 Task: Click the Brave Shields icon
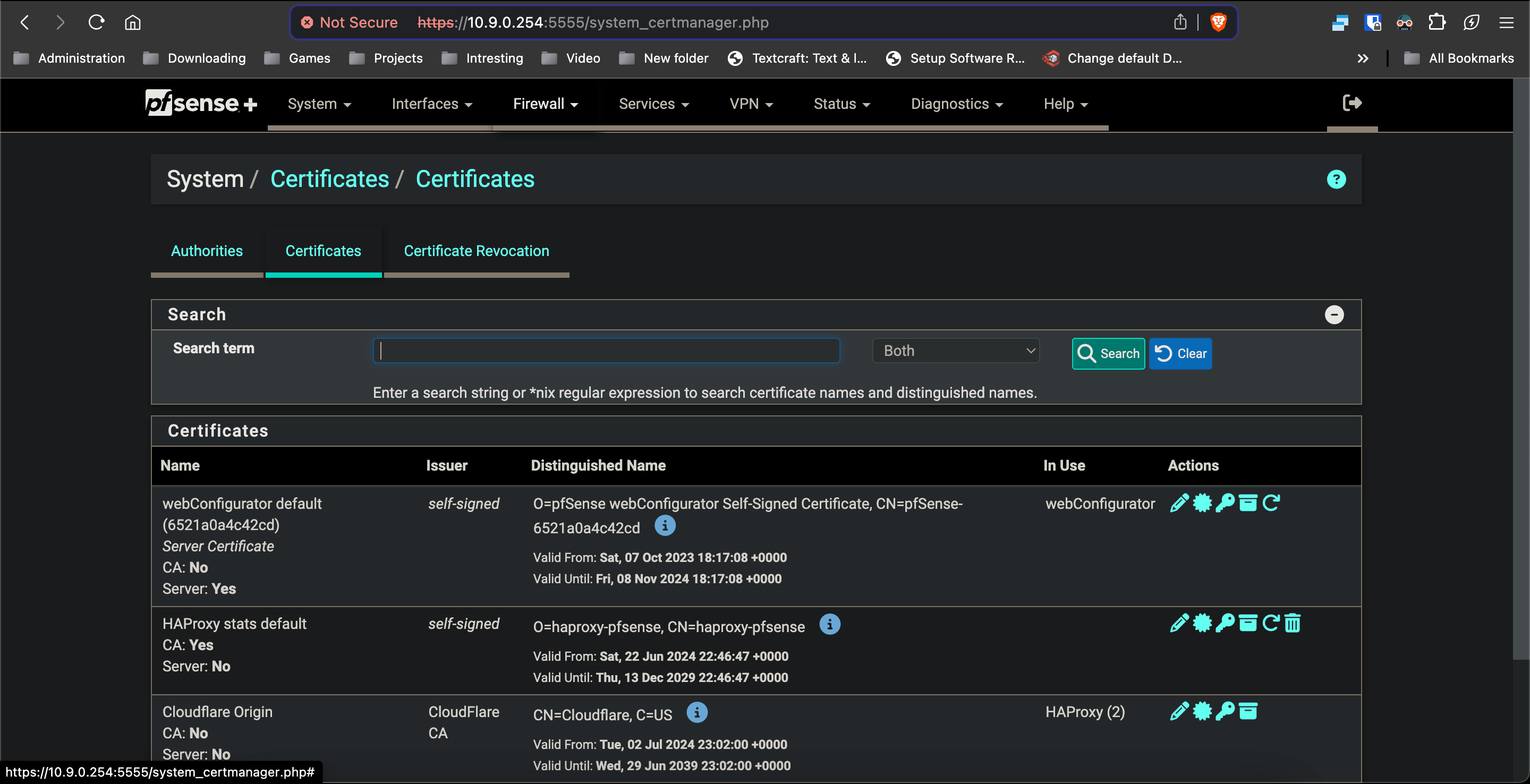[x=1218, y=22]
